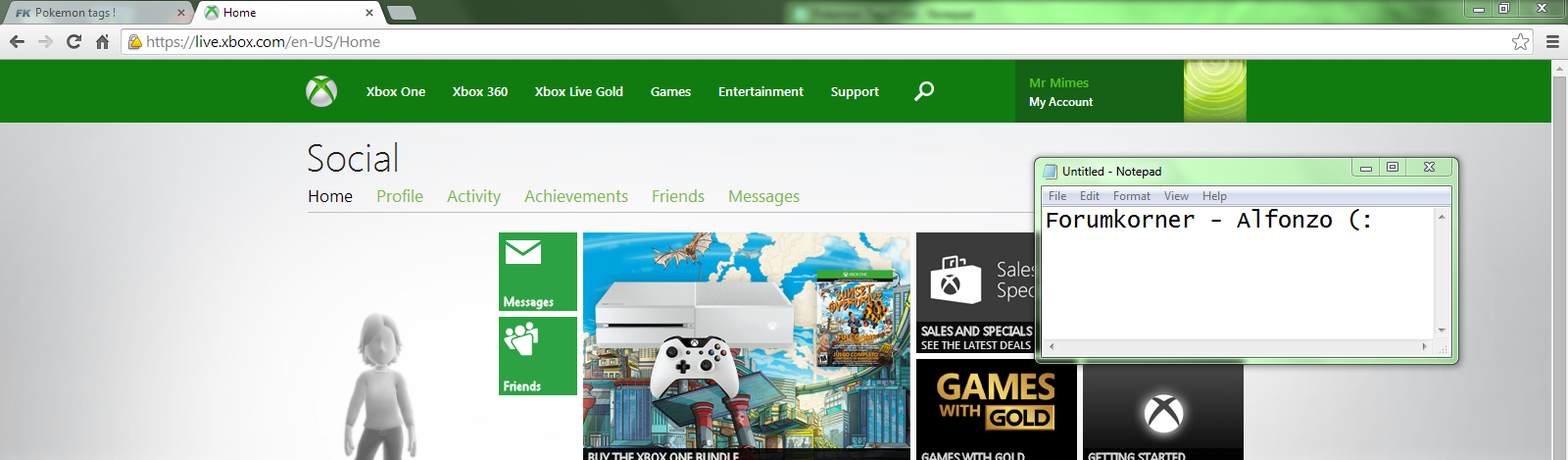Click the Mr Mimes gamerpic image
1568x460 pixels.
(x=1215, y=91)
